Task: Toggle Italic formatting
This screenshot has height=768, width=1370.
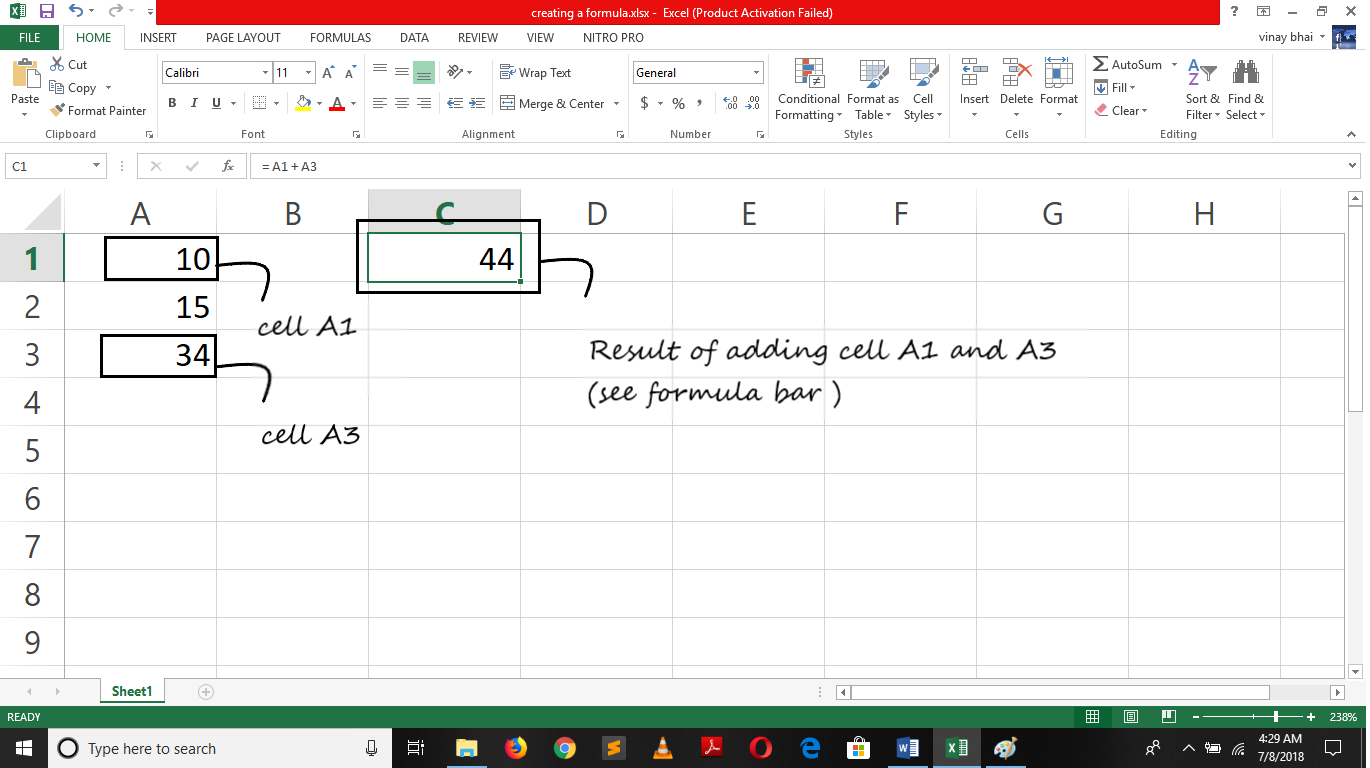Action: click(x=193, y=103)
